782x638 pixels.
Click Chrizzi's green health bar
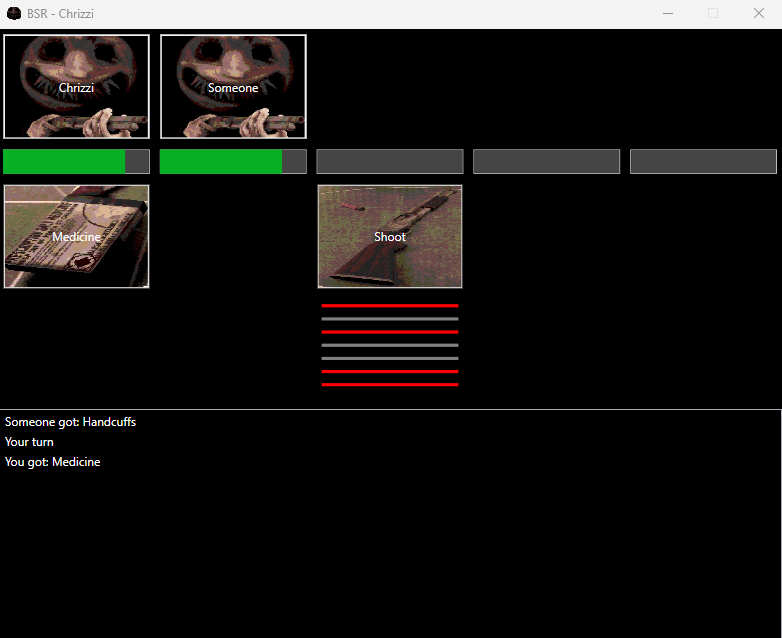pyautogui.click(x=76, y=162)
